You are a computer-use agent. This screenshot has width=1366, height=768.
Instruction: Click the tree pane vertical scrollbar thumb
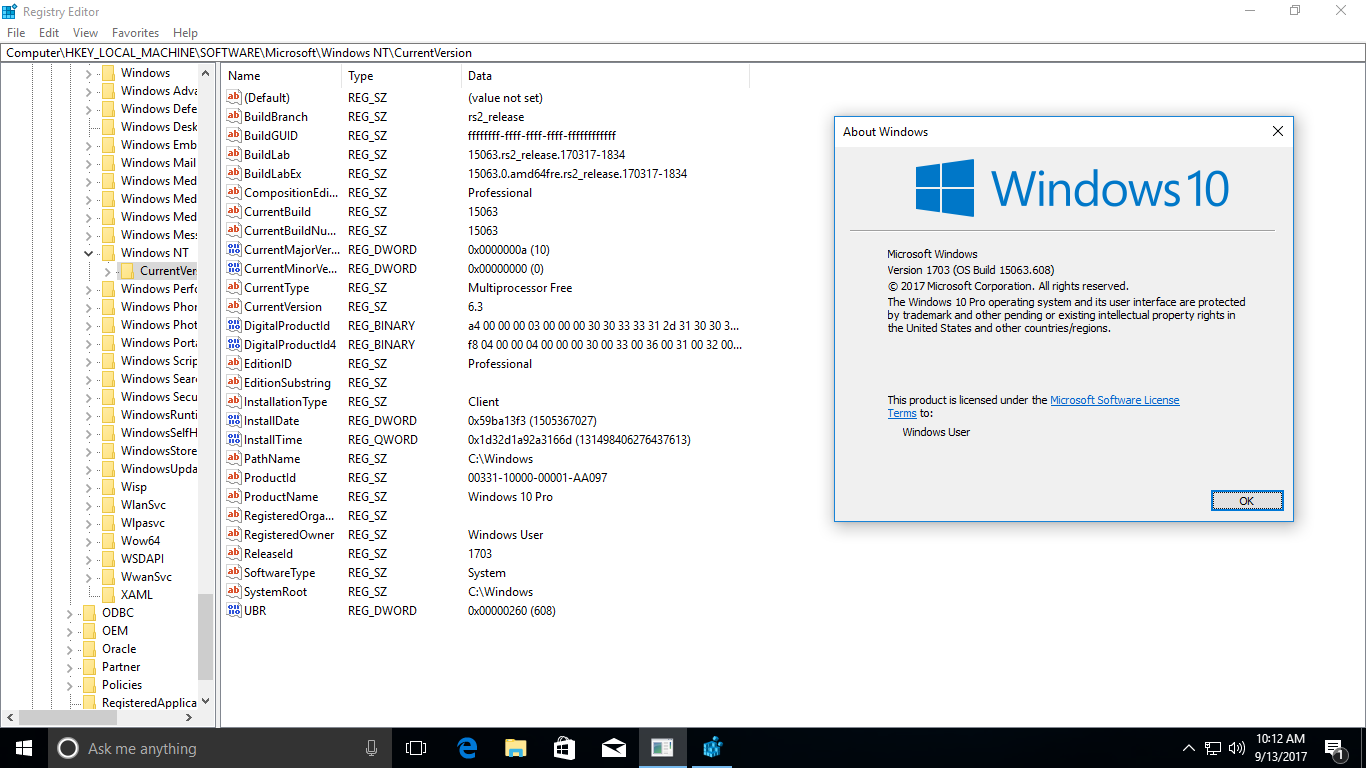coord(206,638)
